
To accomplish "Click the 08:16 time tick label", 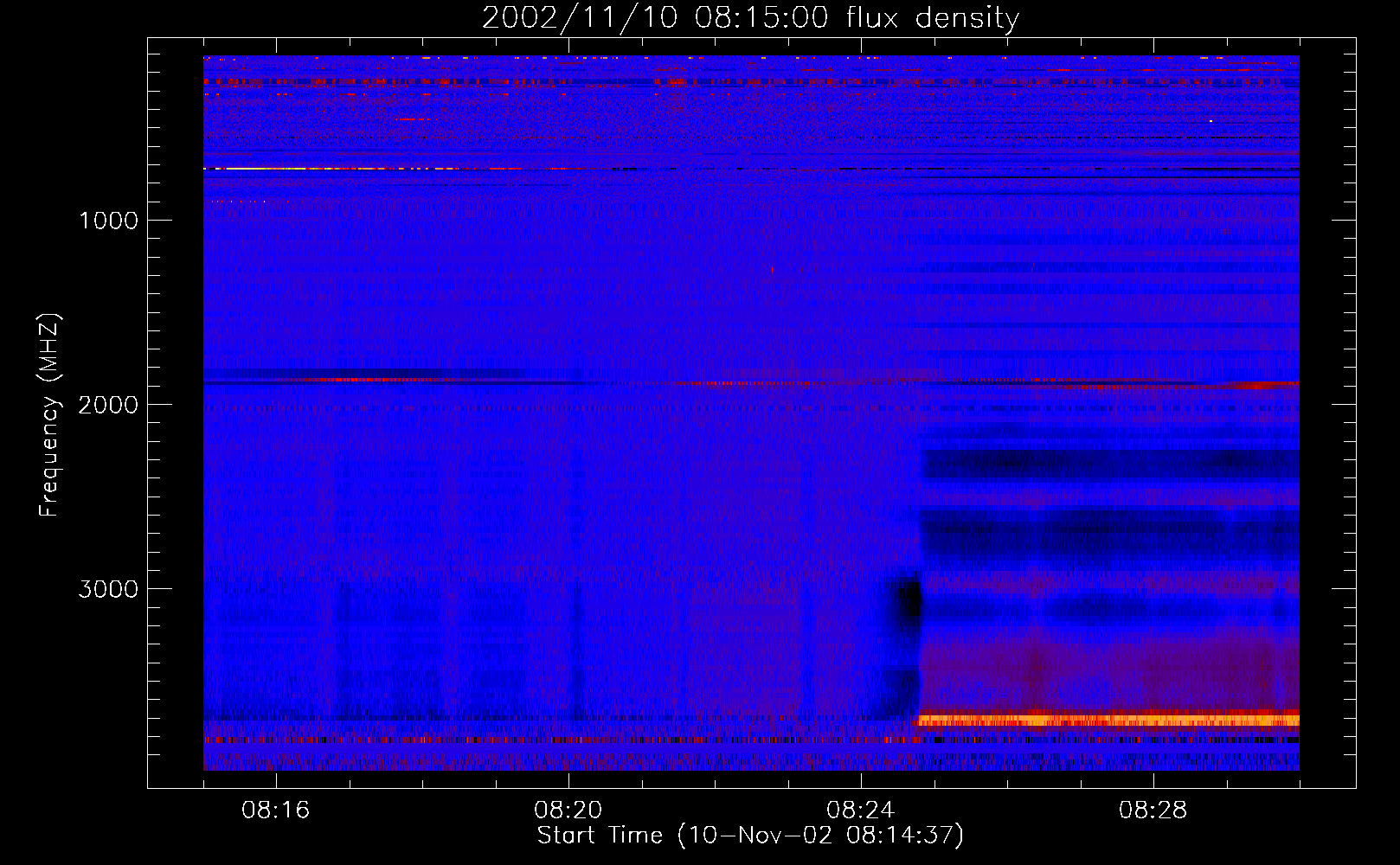I will pyautogui.click(x=276, y=811).
